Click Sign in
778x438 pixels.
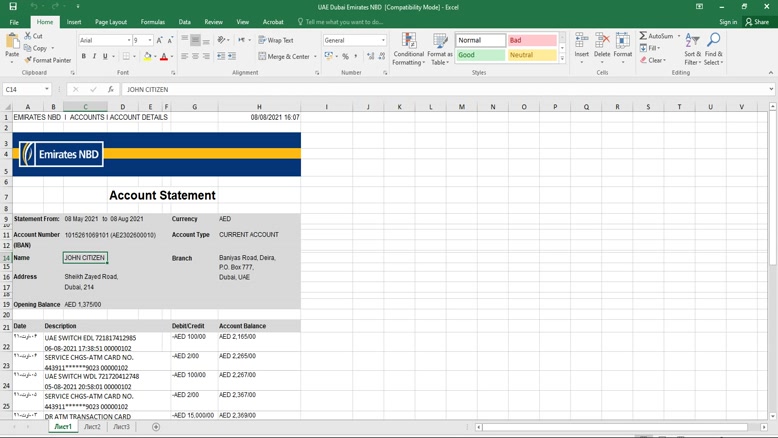click(728, 22)
